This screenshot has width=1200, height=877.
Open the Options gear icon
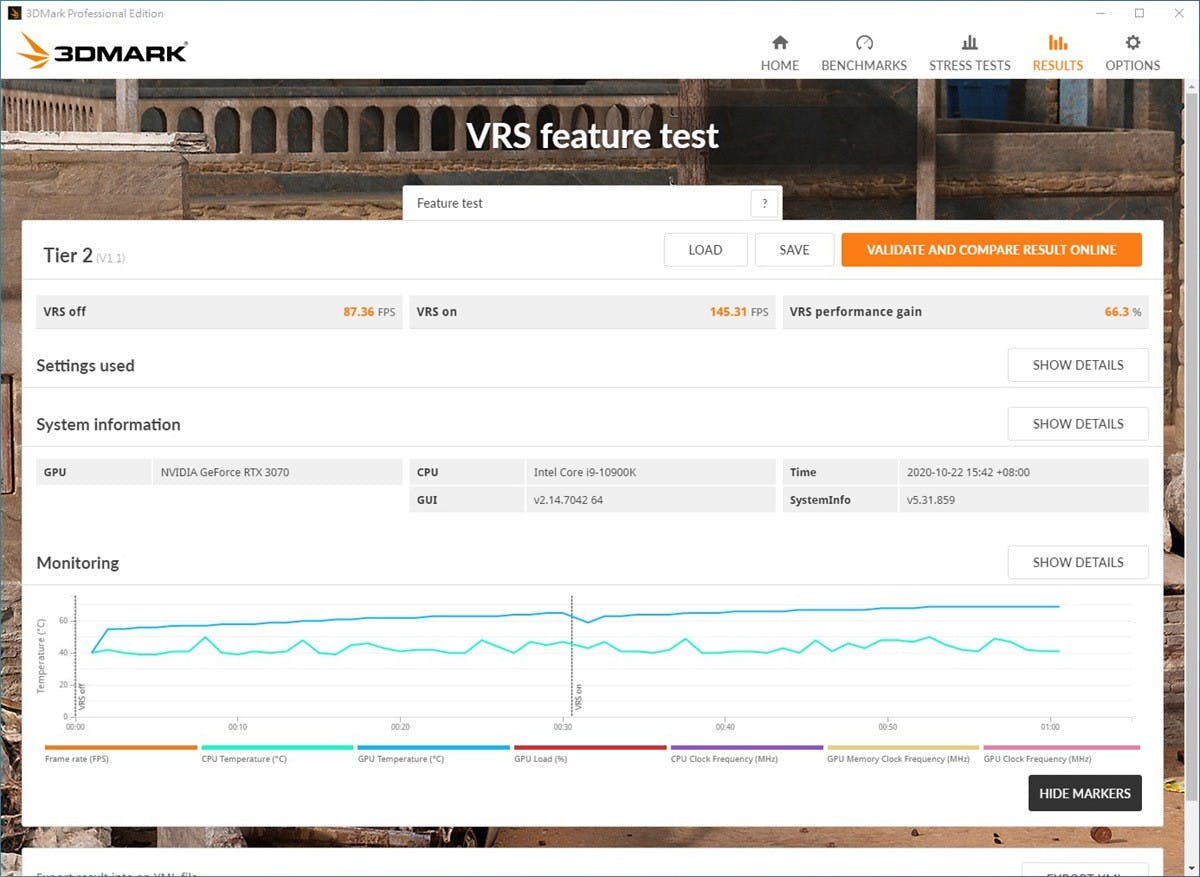[x=1132, y=42]
